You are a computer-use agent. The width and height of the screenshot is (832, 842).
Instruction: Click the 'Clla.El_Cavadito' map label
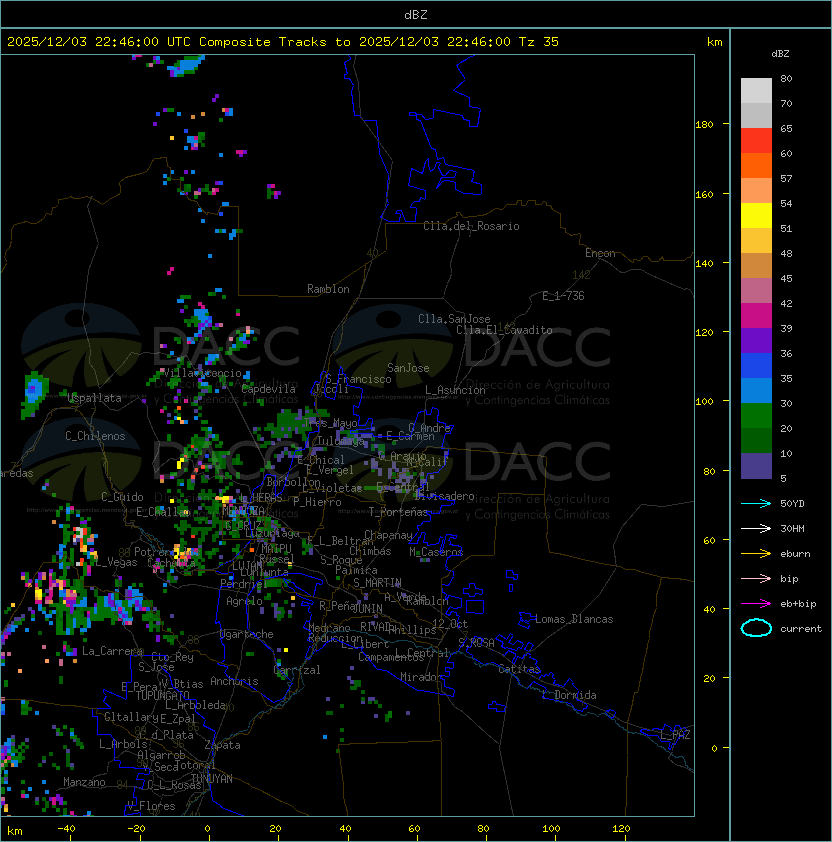pos(504,330)
